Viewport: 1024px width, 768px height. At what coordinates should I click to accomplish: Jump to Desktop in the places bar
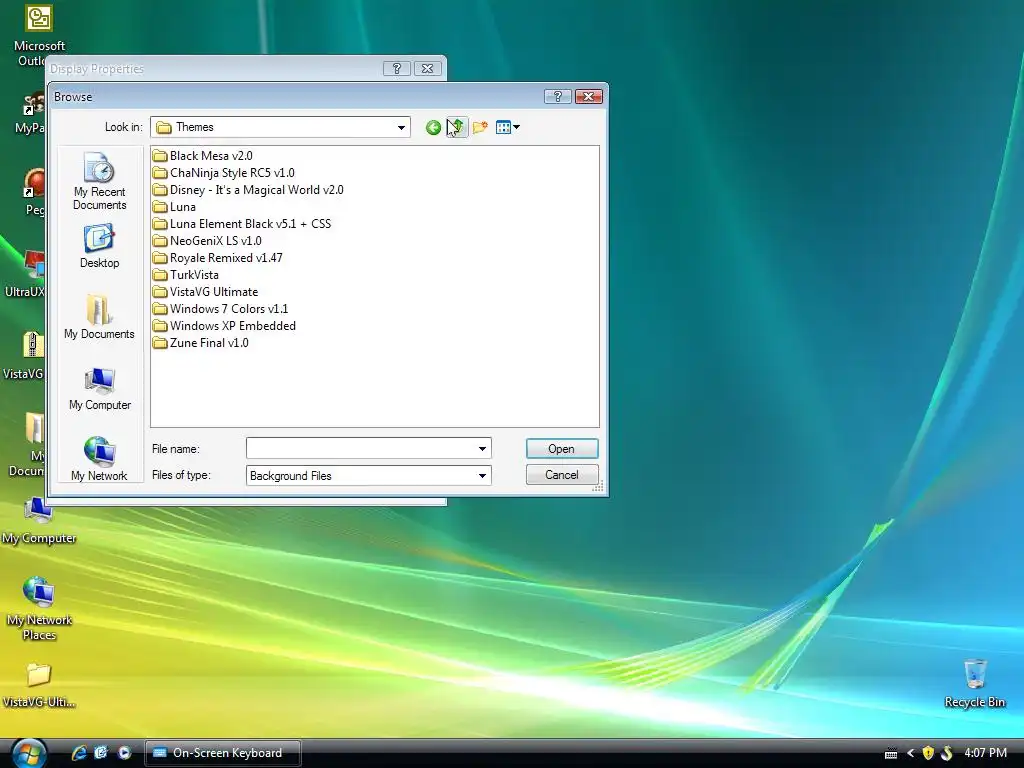(x=99, y=246)
